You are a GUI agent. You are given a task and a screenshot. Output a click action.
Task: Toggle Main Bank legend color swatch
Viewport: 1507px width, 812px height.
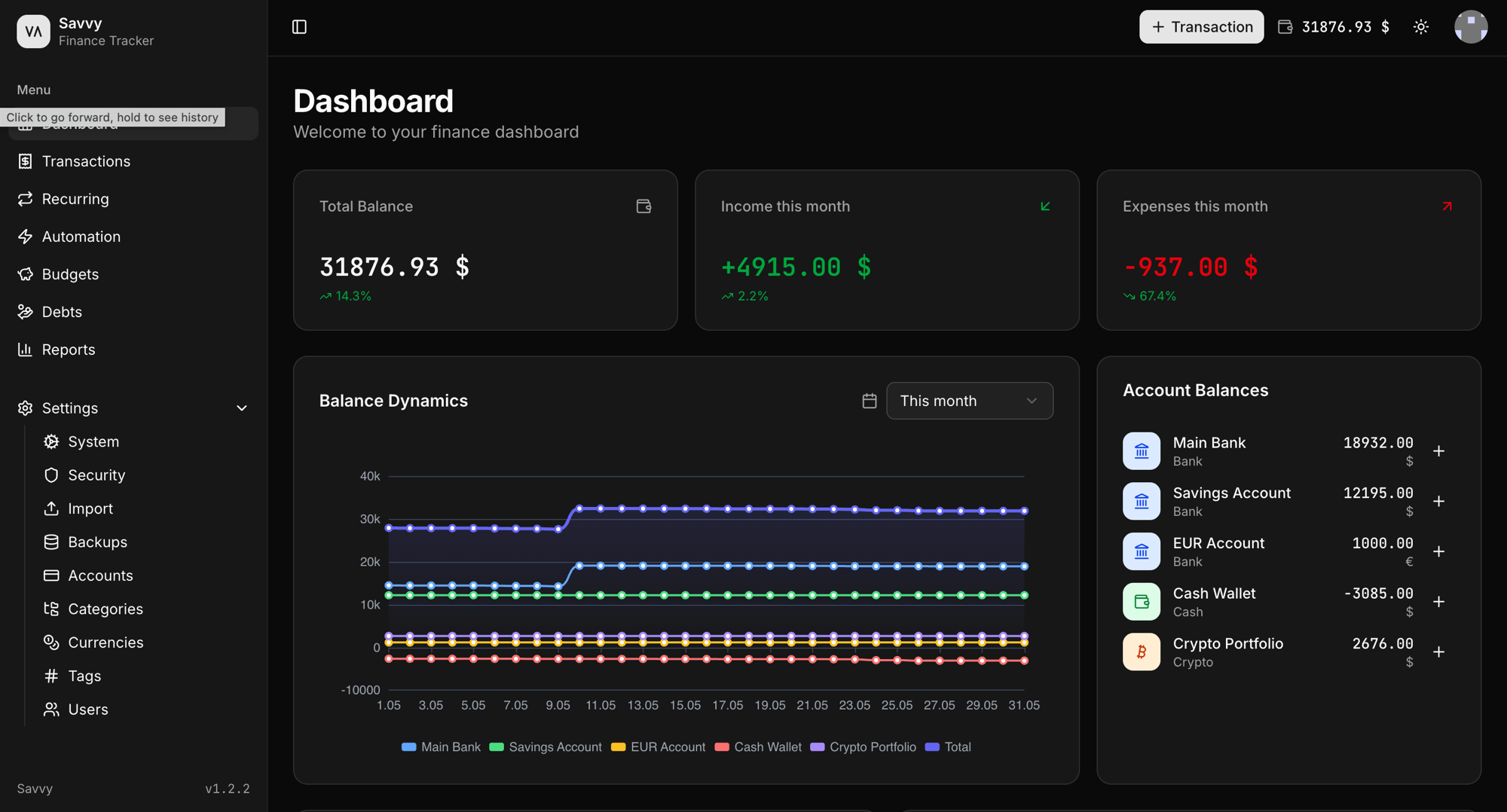click(x=409, y=747)
